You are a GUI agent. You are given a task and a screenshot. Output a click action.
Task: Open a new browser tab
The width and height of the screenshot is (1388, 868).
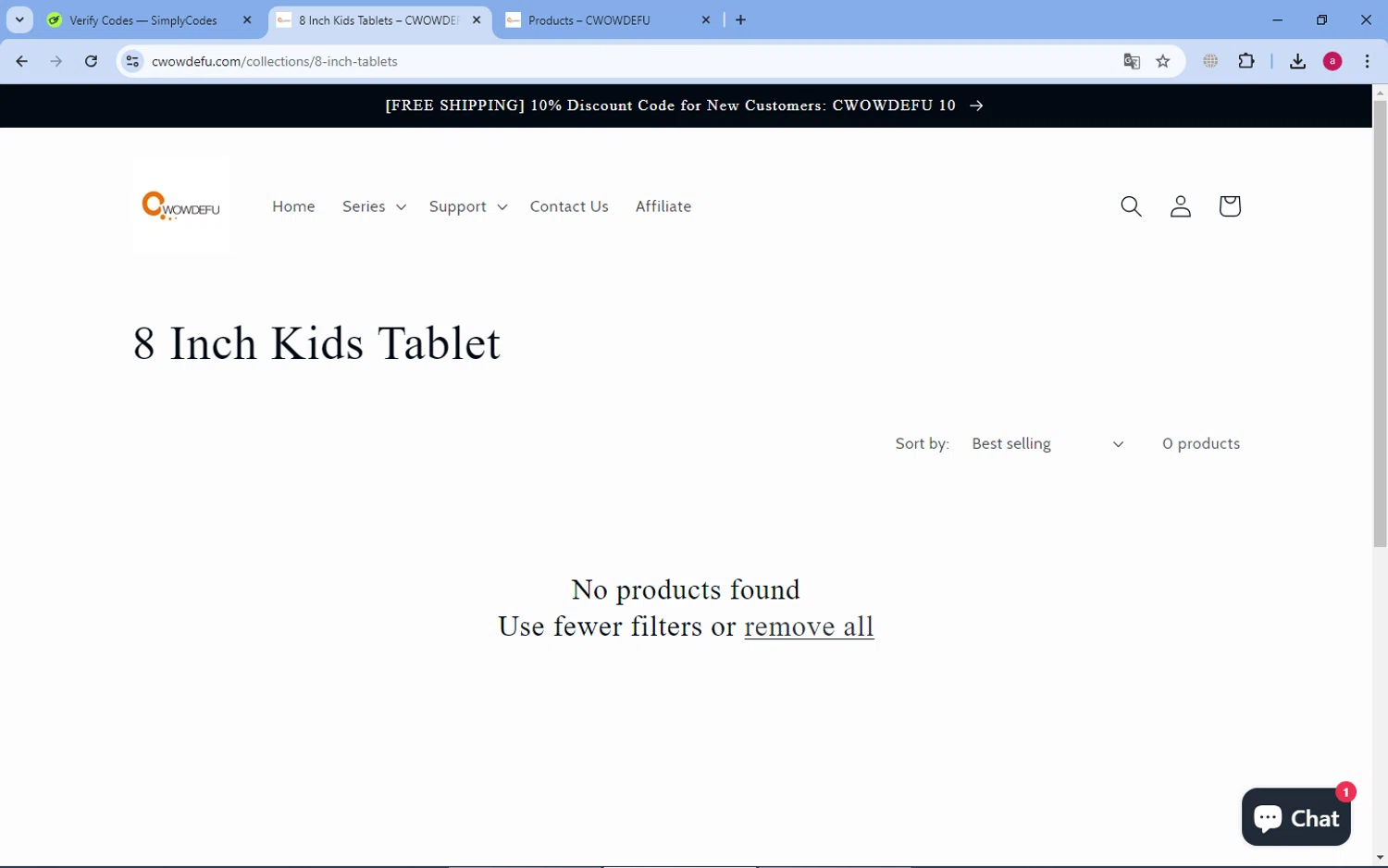740,19
